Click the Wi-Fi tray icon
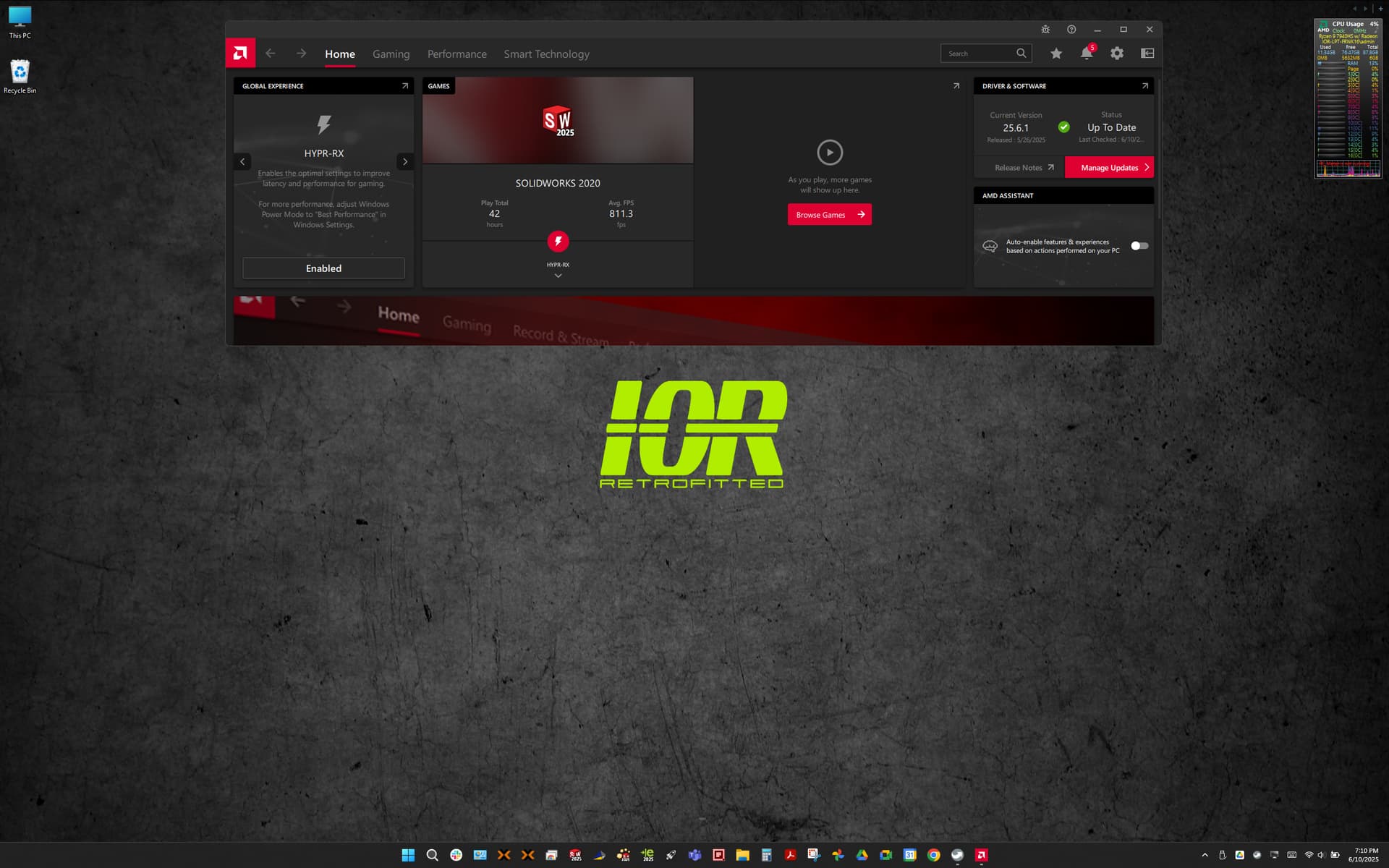 pyautogui.click(x=1309, y=855)
